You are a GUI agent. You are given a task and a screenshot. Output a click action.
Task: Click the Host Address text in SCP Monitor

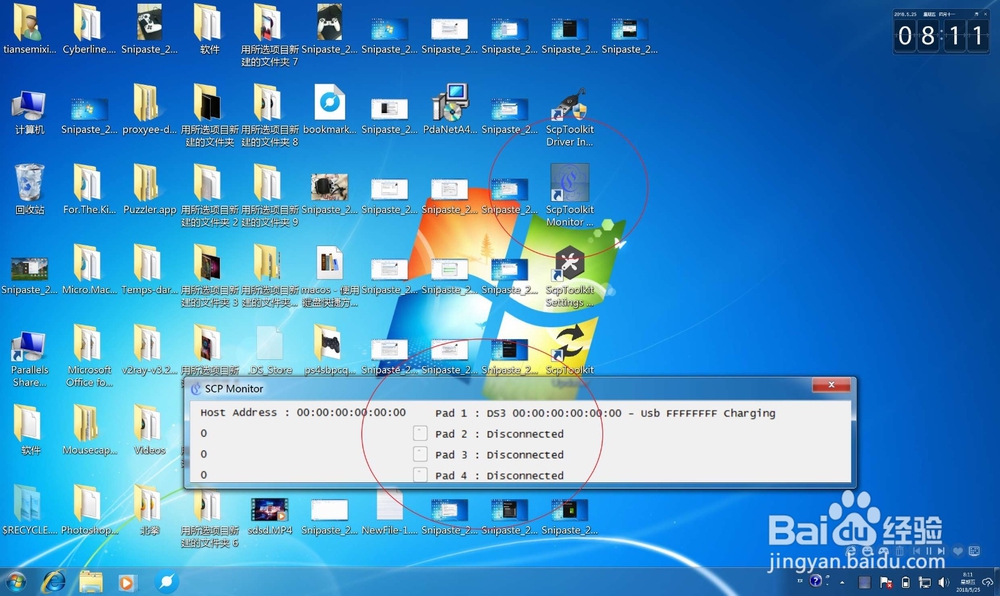[x=303, y=412]
